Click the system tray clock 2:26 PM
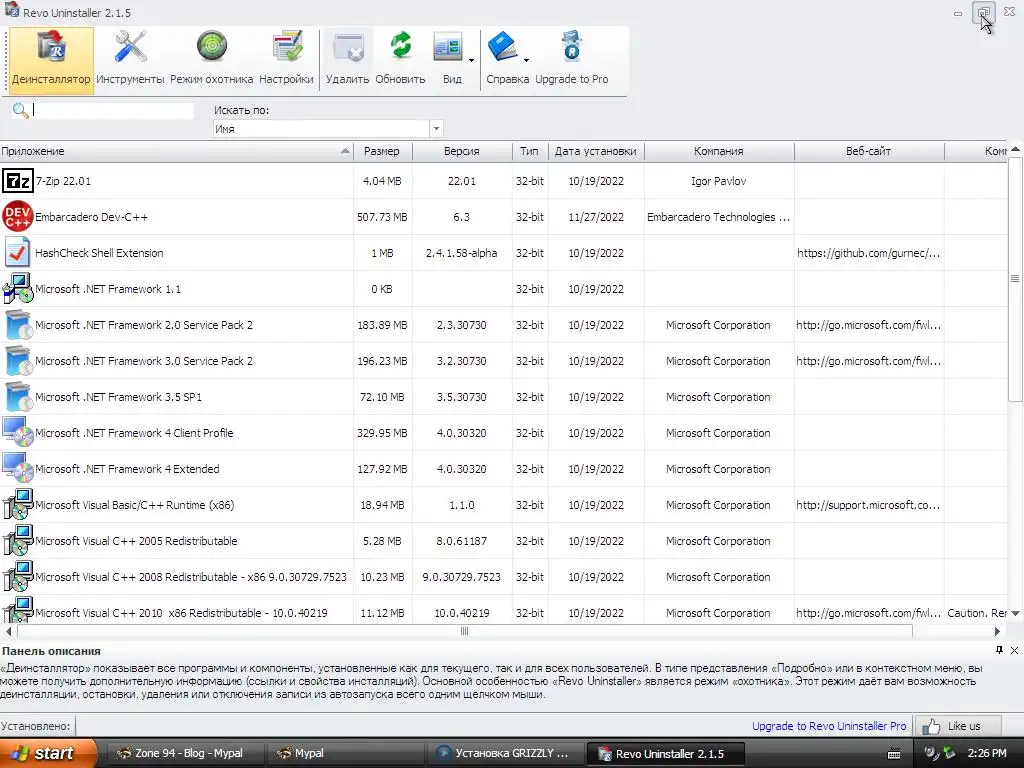Screen dimensions: 1024x768 pos(987,753)
